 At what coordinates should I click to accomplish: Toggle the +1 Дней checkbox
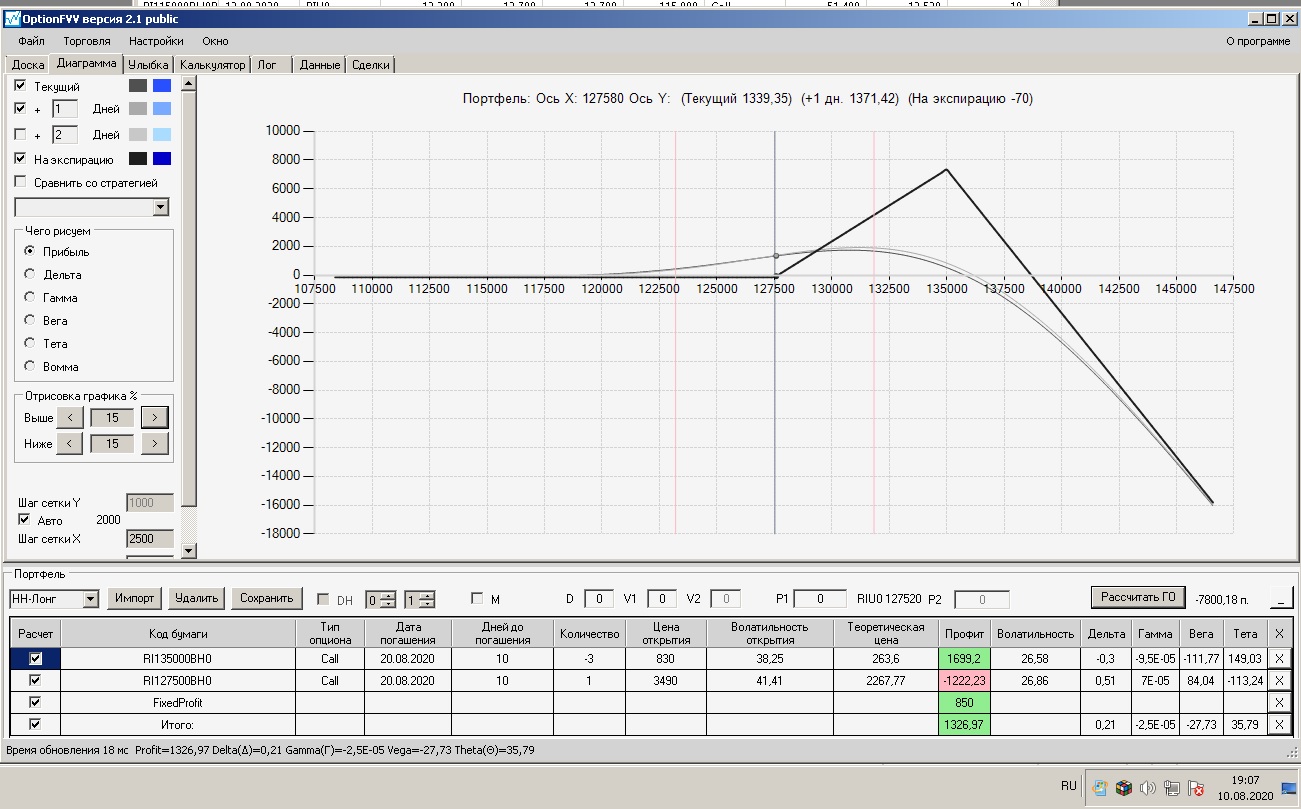coord(20,108)
